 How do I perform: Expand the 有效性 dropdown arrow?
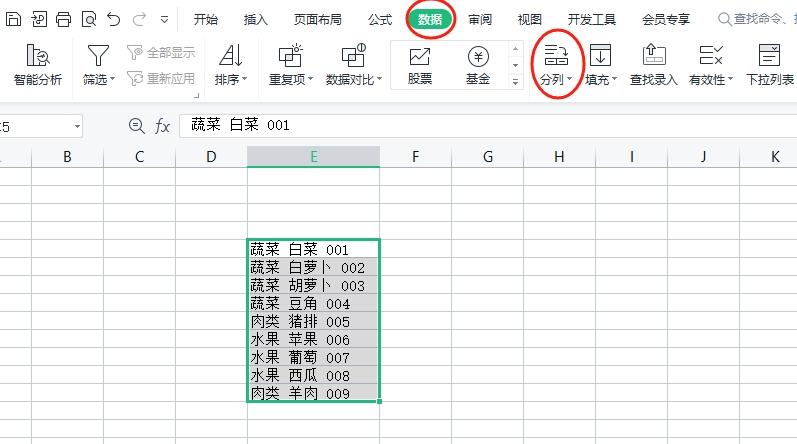click(x=730, y=79)
